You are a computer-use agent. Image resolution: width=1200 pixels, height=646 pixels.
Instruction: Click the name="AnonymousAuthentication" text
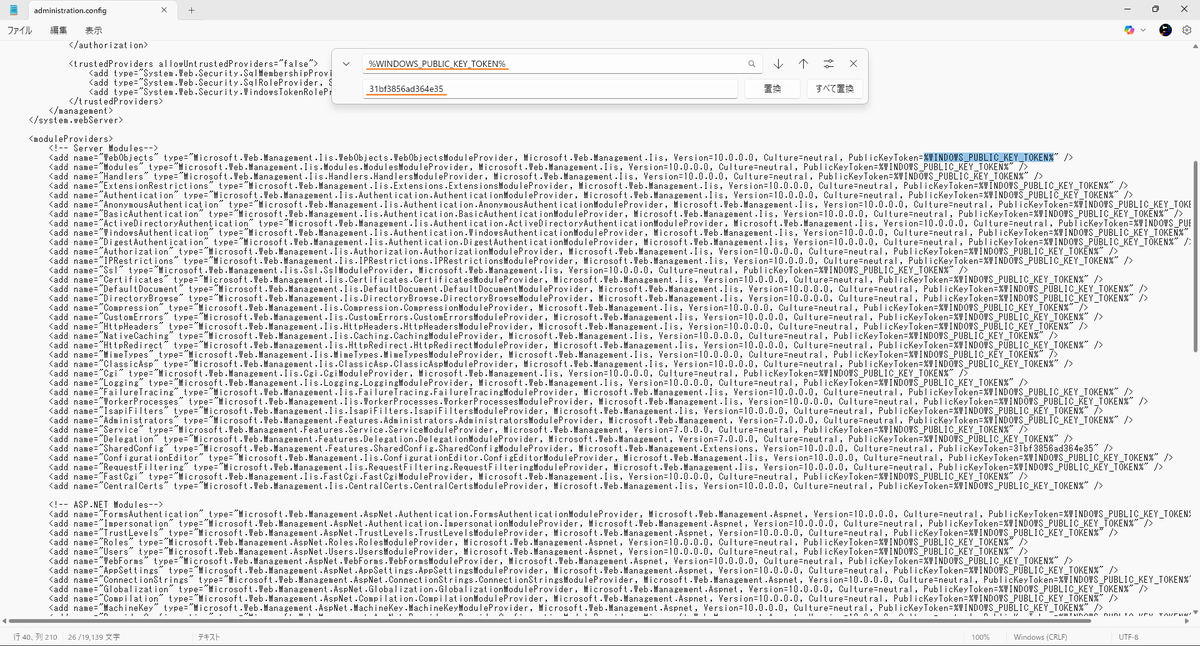pos(148,204)
